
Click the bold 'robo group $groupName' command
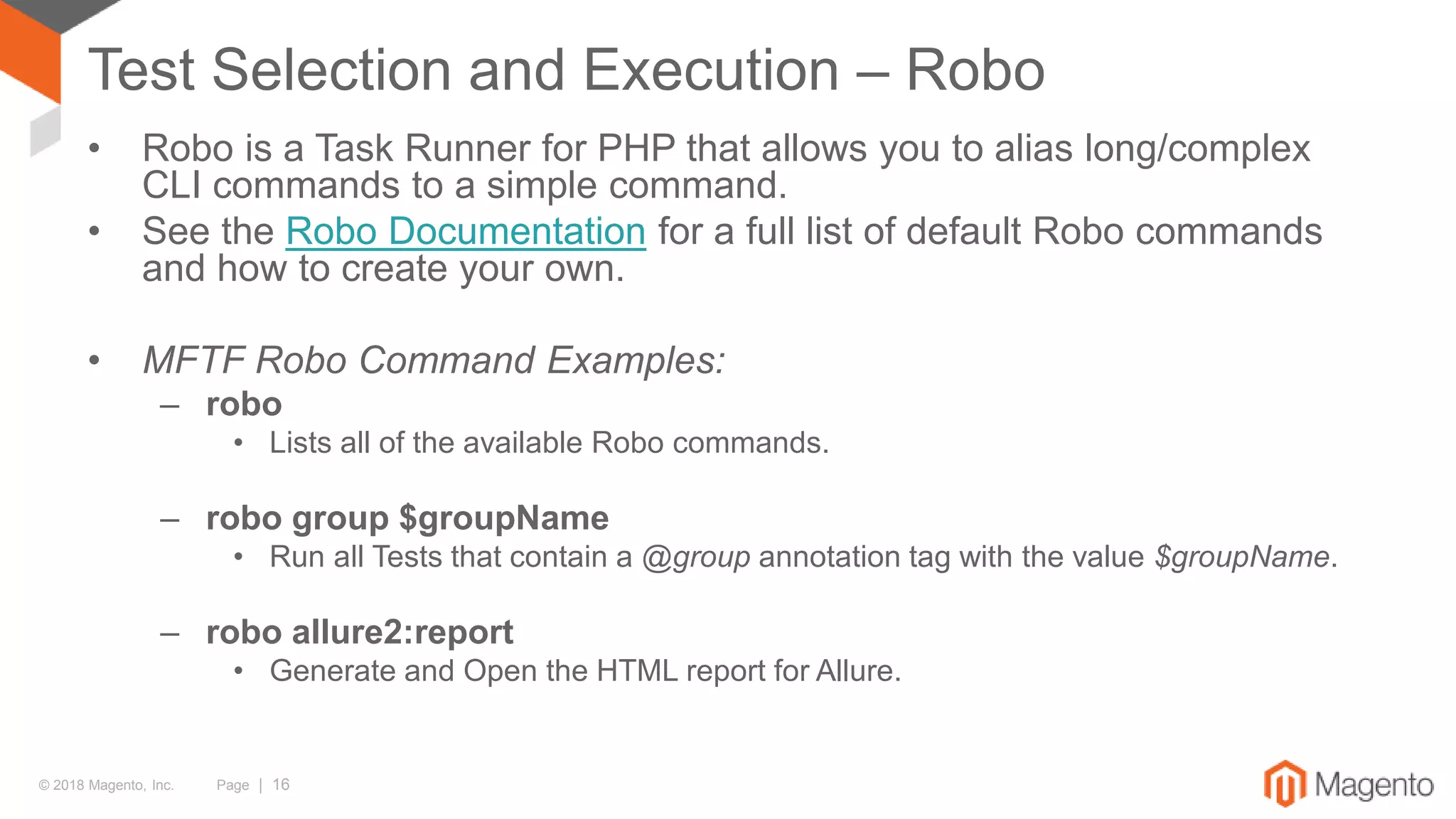coord(407,518)
